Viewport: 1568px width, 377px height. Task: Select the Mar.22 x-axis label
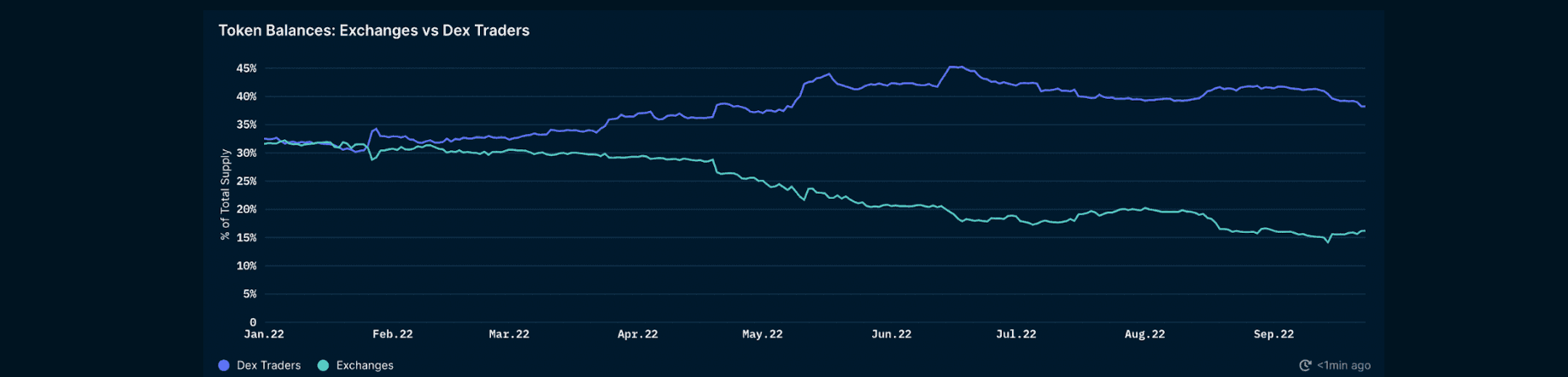(509, 334)
